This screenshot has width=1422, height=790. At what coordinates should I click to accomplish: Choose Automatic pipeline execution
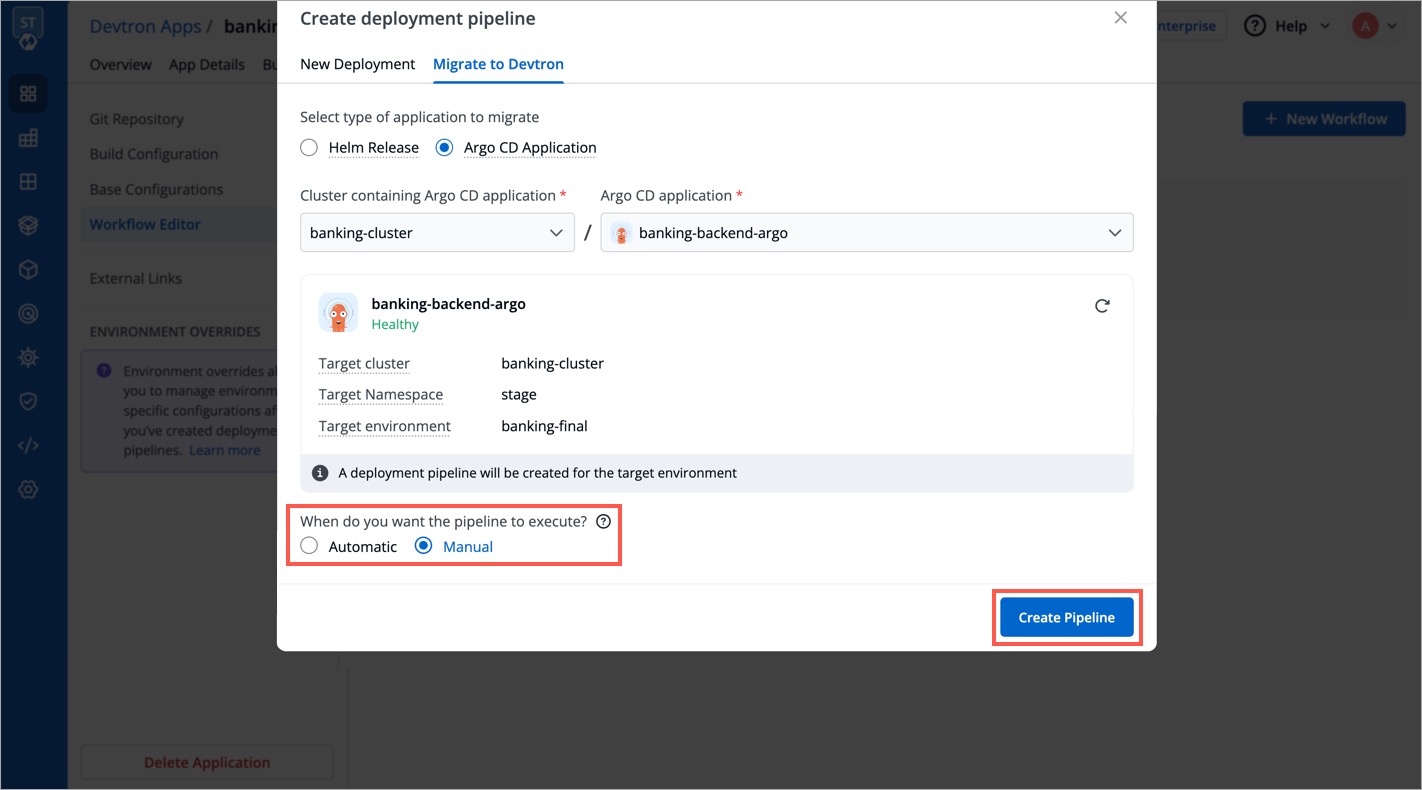pyautogui.click(x=309, y=545)
